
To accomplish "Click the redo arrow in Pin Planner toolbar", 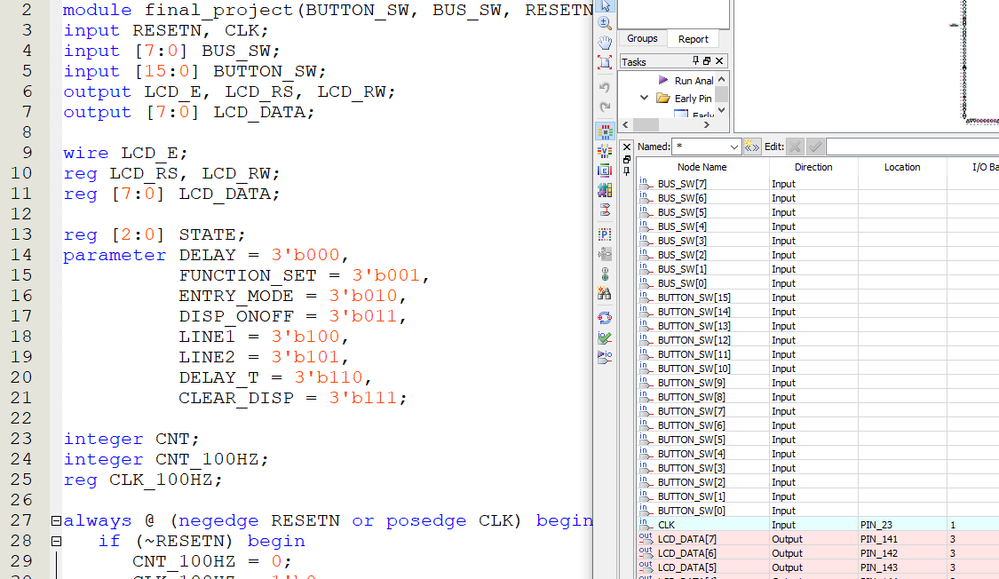I will pyautogui.click(x=605, y=107).
